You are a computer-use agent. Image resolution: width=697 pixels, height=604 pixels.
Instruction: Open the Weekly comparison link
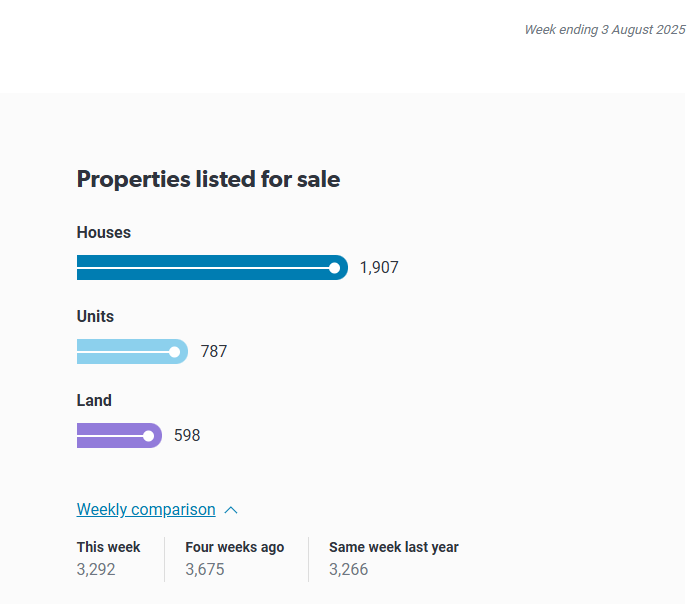[x=146, y=510]
